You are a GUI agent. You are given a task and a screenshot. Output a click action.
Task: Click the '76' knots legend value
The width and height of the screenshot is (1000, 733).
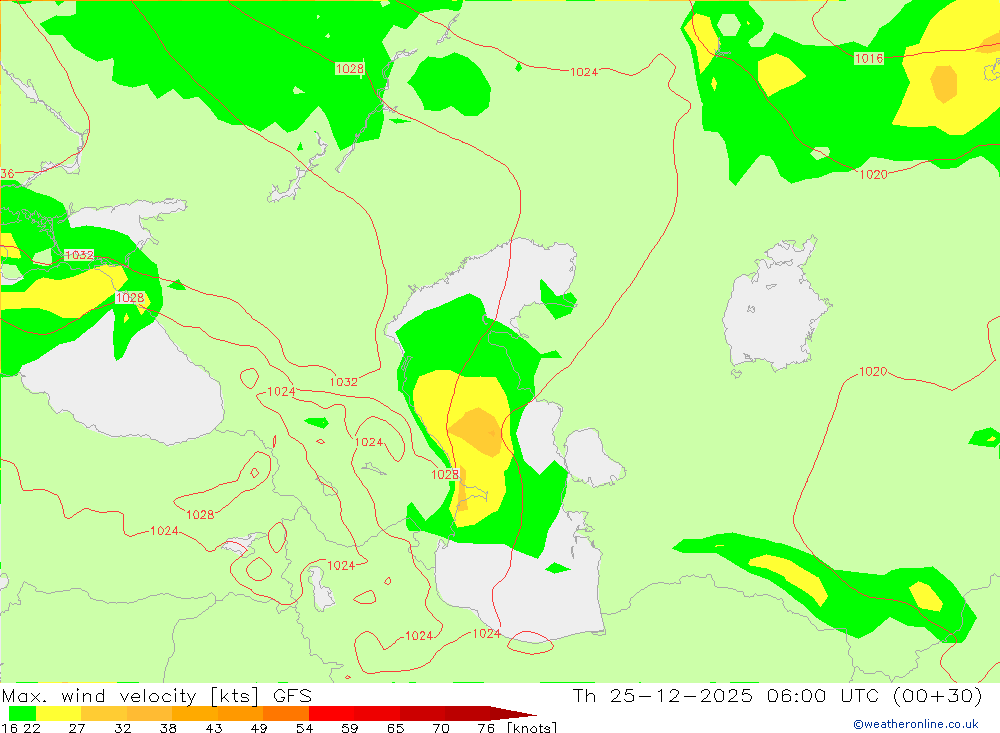pos(486,728)
